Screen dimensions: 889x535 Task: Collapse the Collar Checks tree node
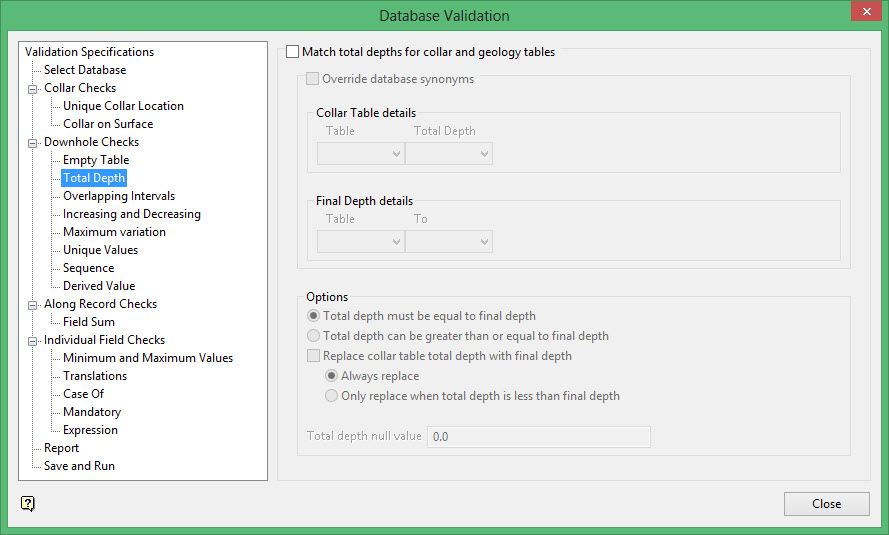tap(32, 88)
